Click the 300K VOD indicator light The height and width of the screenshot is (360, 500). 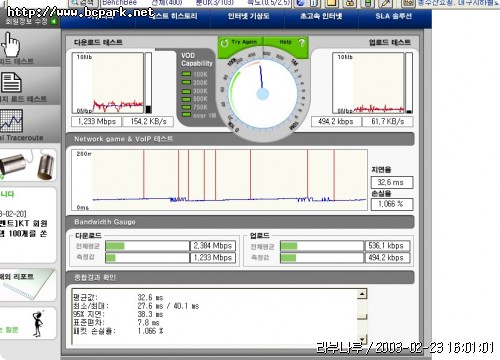pyautogui.click(x=186, y=91)
